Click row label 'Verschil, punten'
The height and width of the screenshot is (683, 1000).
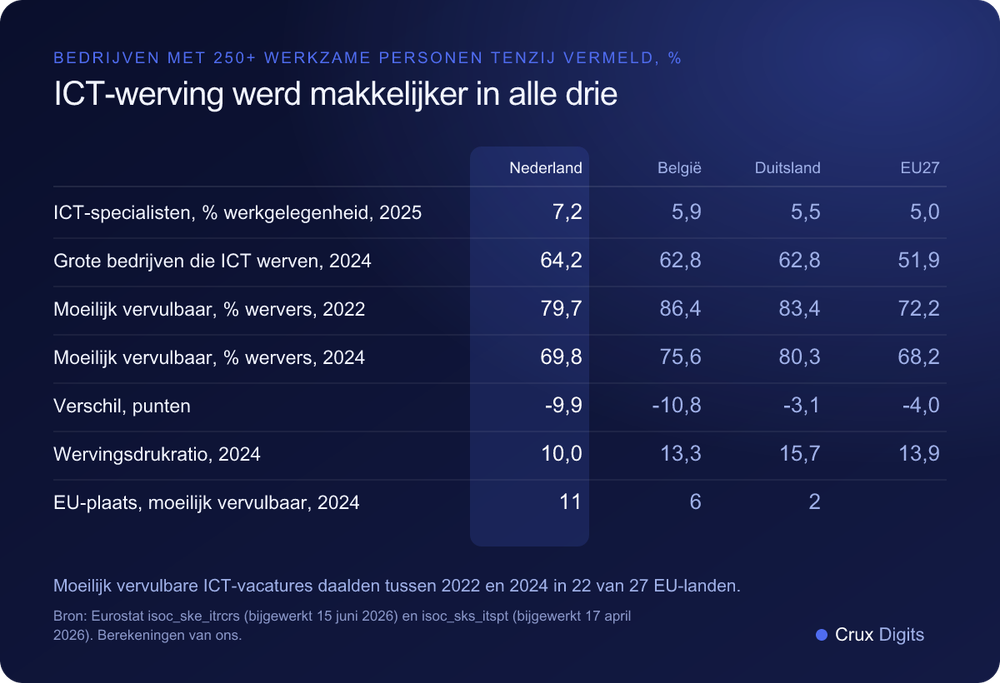(122, 406)
